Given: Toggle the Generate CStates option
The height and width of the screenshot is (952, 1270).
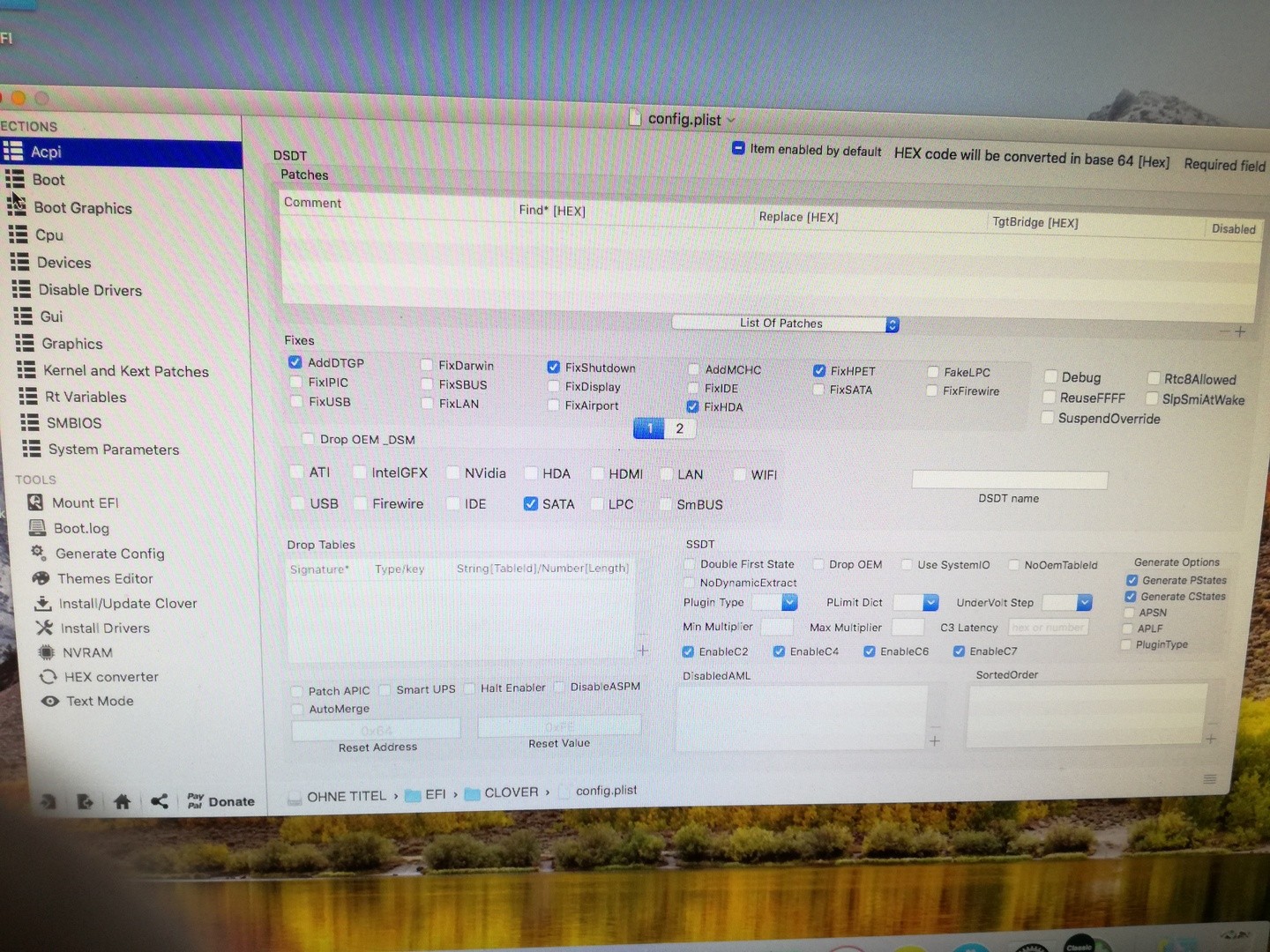Looking at the screenshot, I should click(x=1131, y=597).
